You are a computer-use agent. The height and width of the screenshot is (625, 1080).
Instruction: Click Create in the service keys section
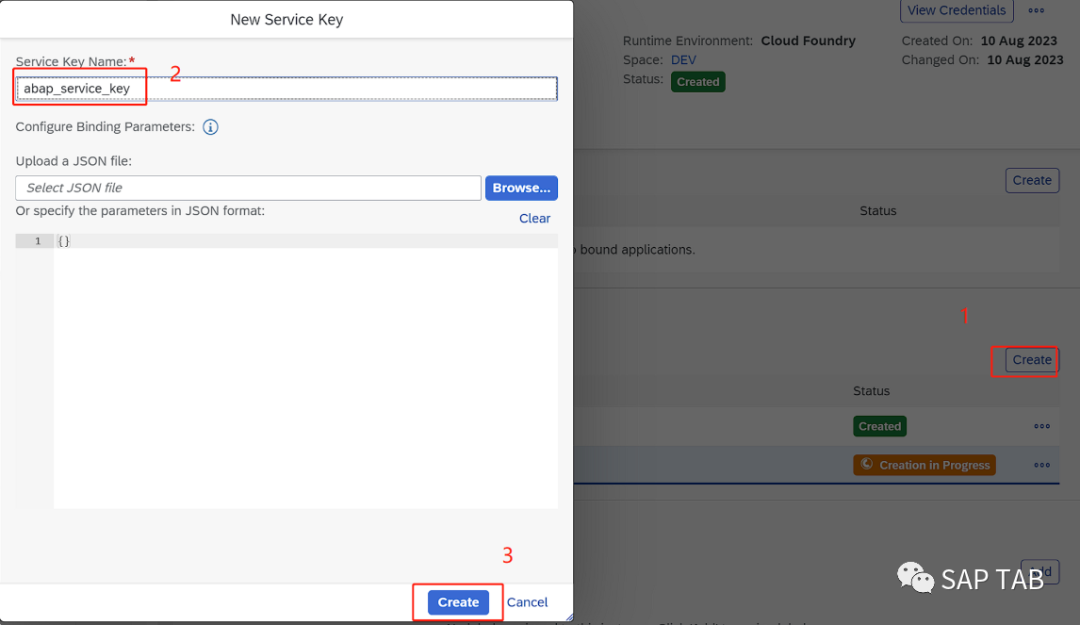click(1032, 360)
